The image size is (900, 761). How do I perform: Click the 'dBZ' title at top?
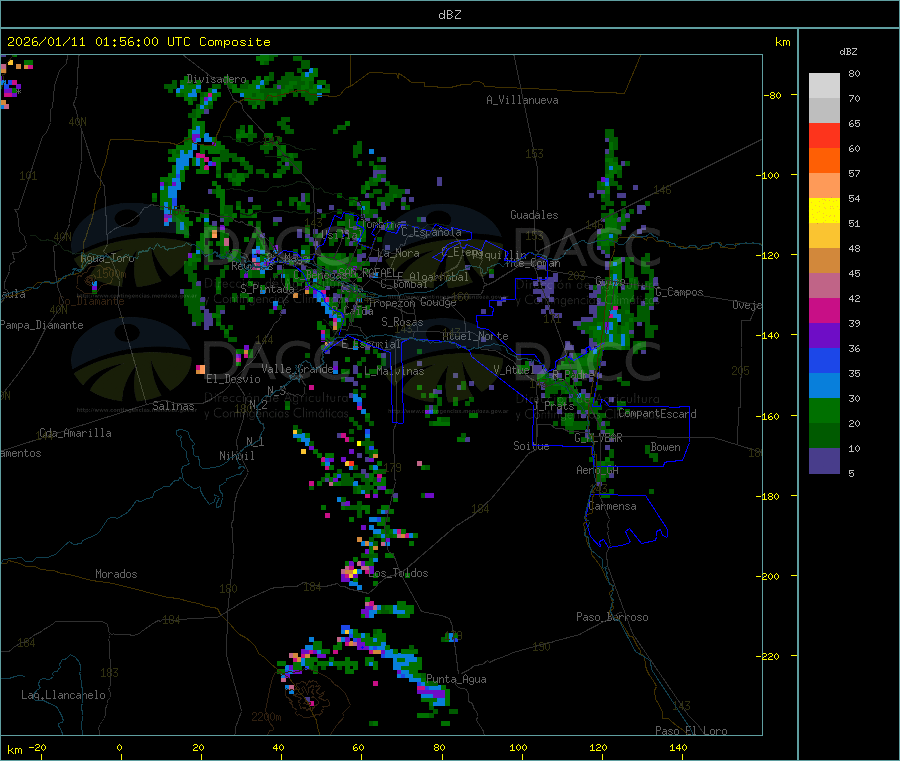[x=449, y=15]
